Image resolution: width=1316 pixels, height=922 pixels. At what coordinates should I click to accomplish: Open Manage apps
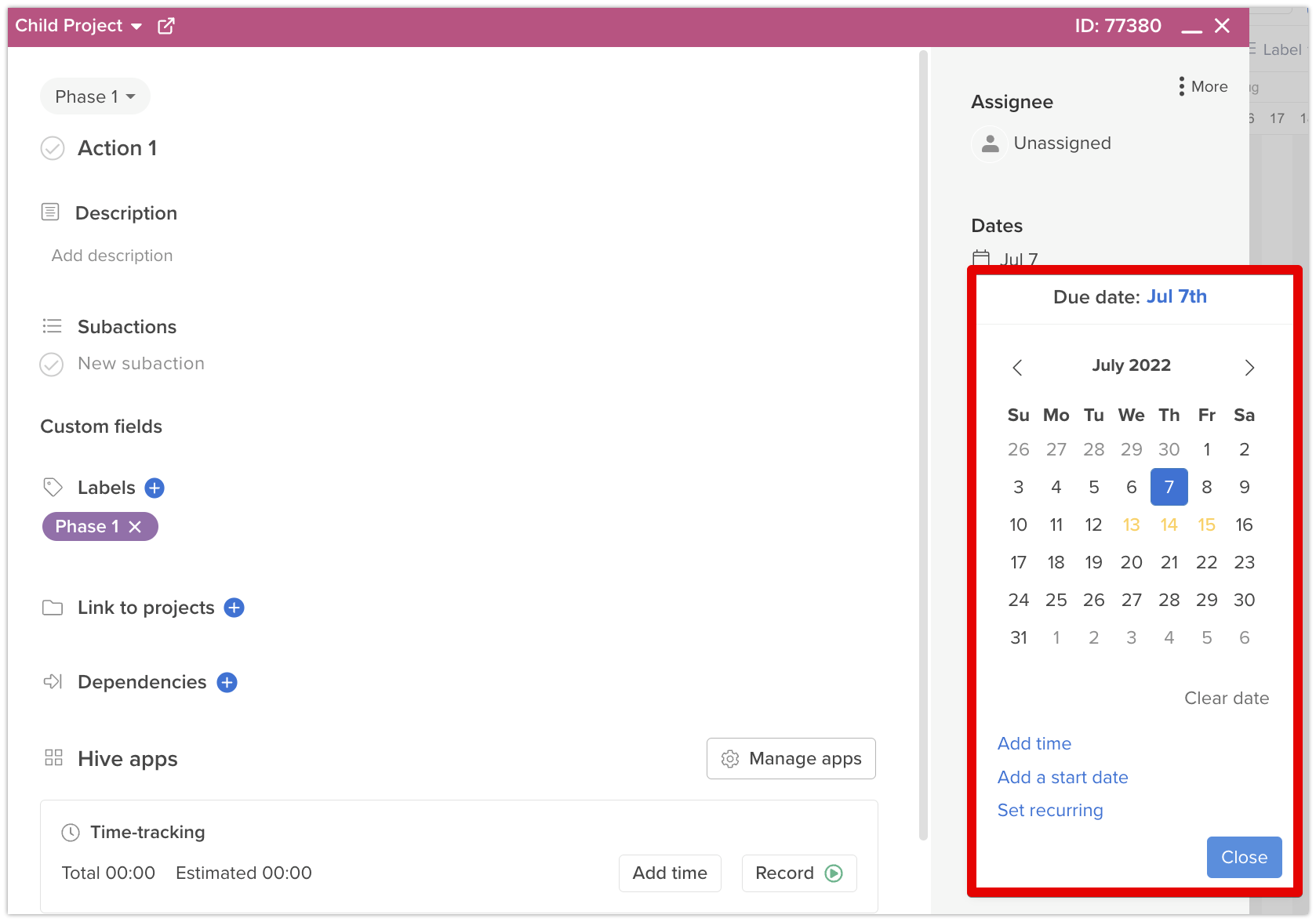click(791, 758)
